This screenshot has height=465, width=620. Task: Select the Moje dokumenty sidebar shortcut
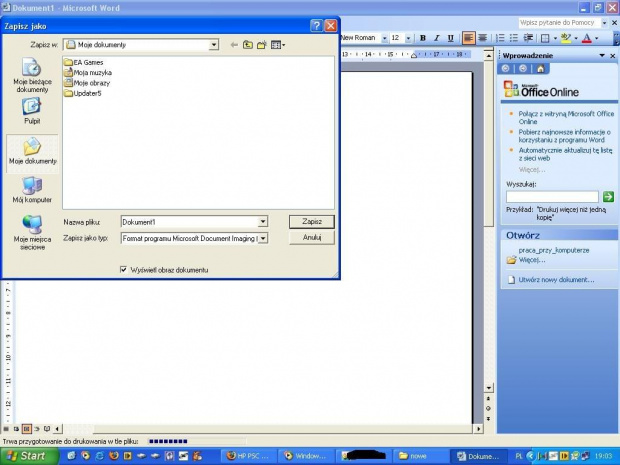tap(32, 151)
